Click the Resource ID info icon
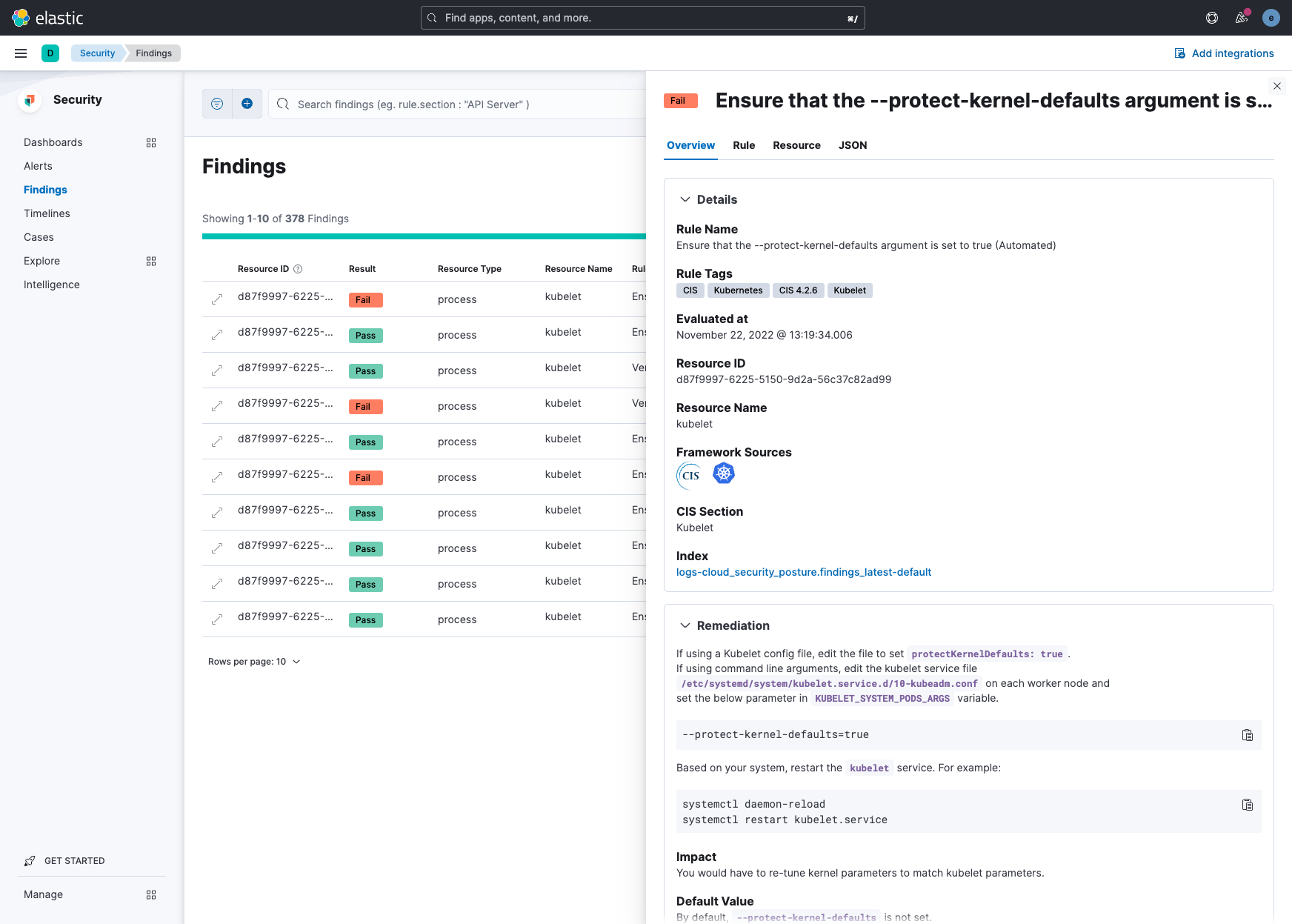 point(298,269)
